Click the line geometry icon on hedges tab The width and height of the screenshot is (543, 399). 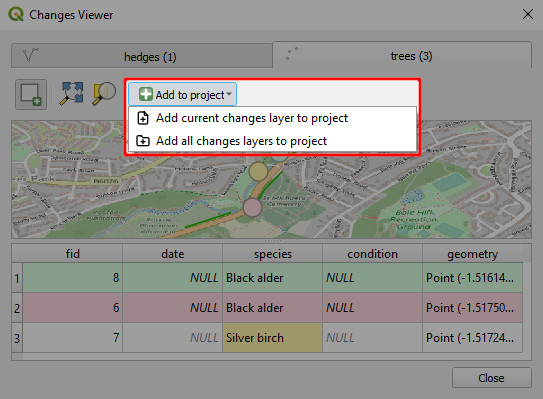tap(30, 55)
